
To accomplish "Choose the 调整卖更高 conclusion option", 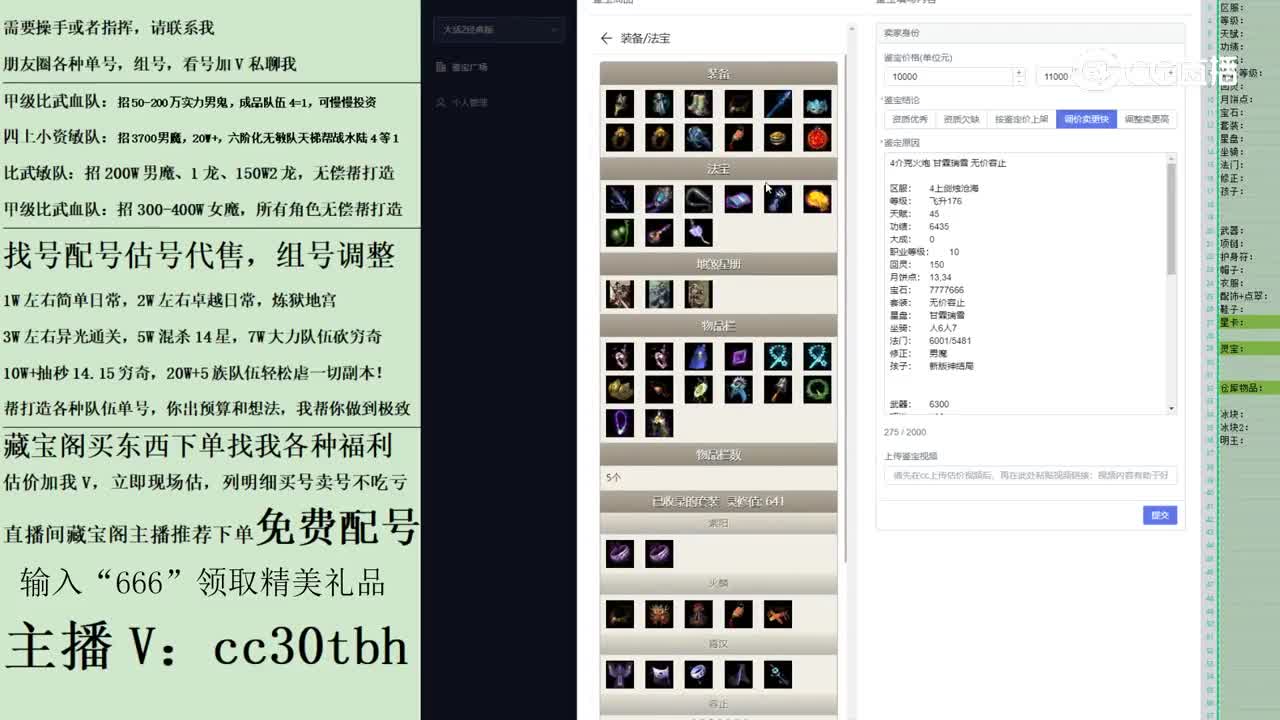I will 1147,119.
